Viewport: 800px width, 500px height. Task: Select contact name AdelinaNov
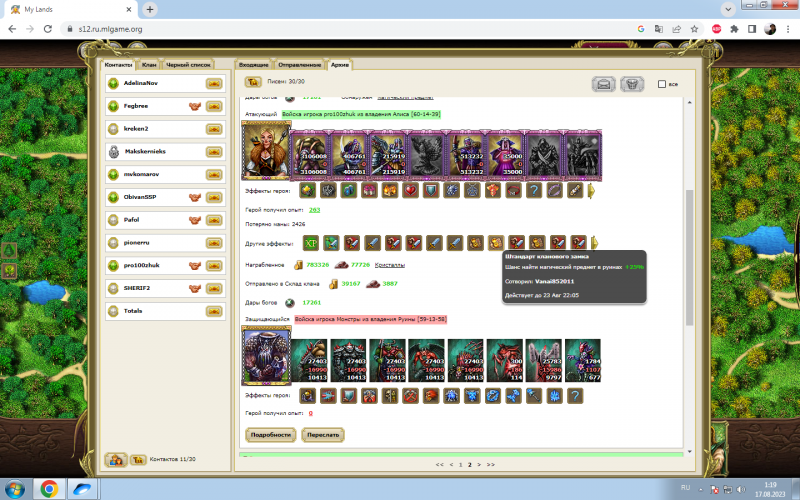(140, 83)
